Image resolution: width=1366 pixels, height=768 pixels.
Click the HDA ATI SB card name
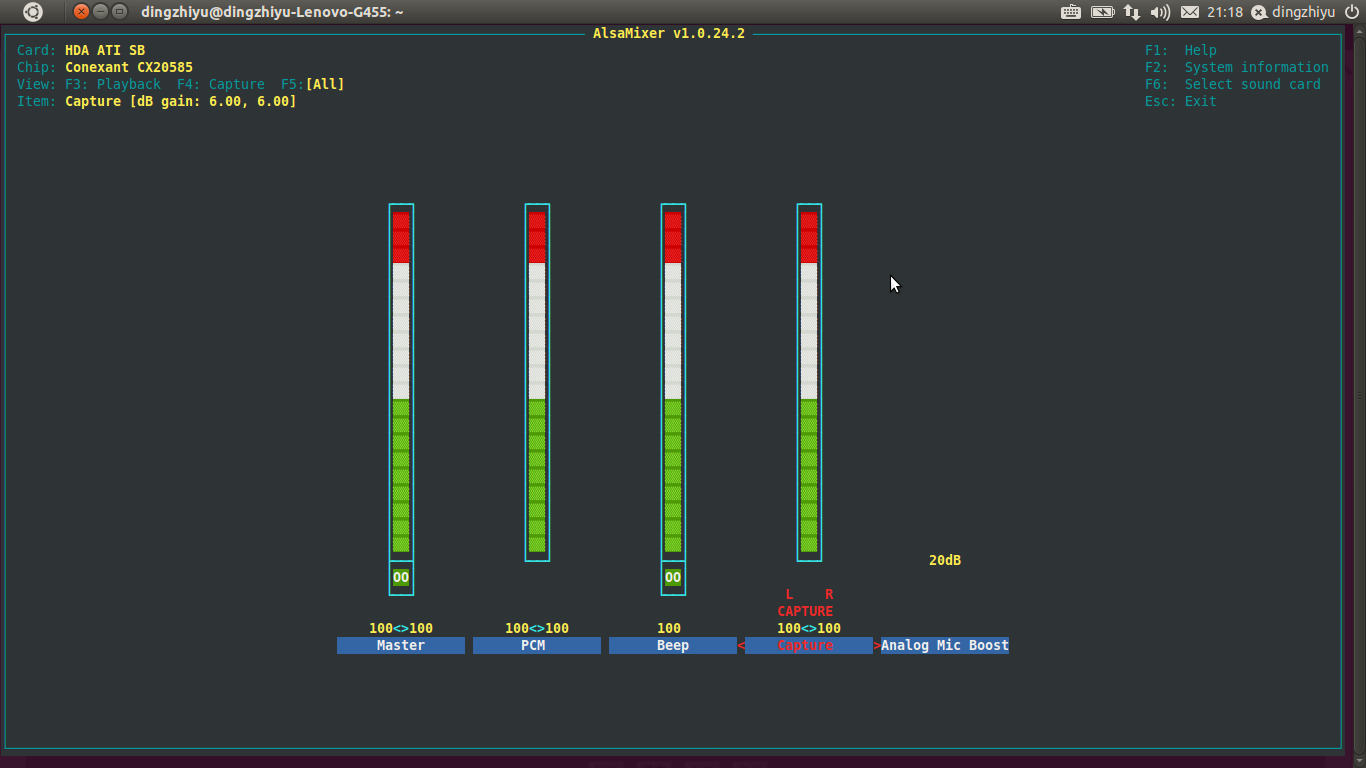105,50
